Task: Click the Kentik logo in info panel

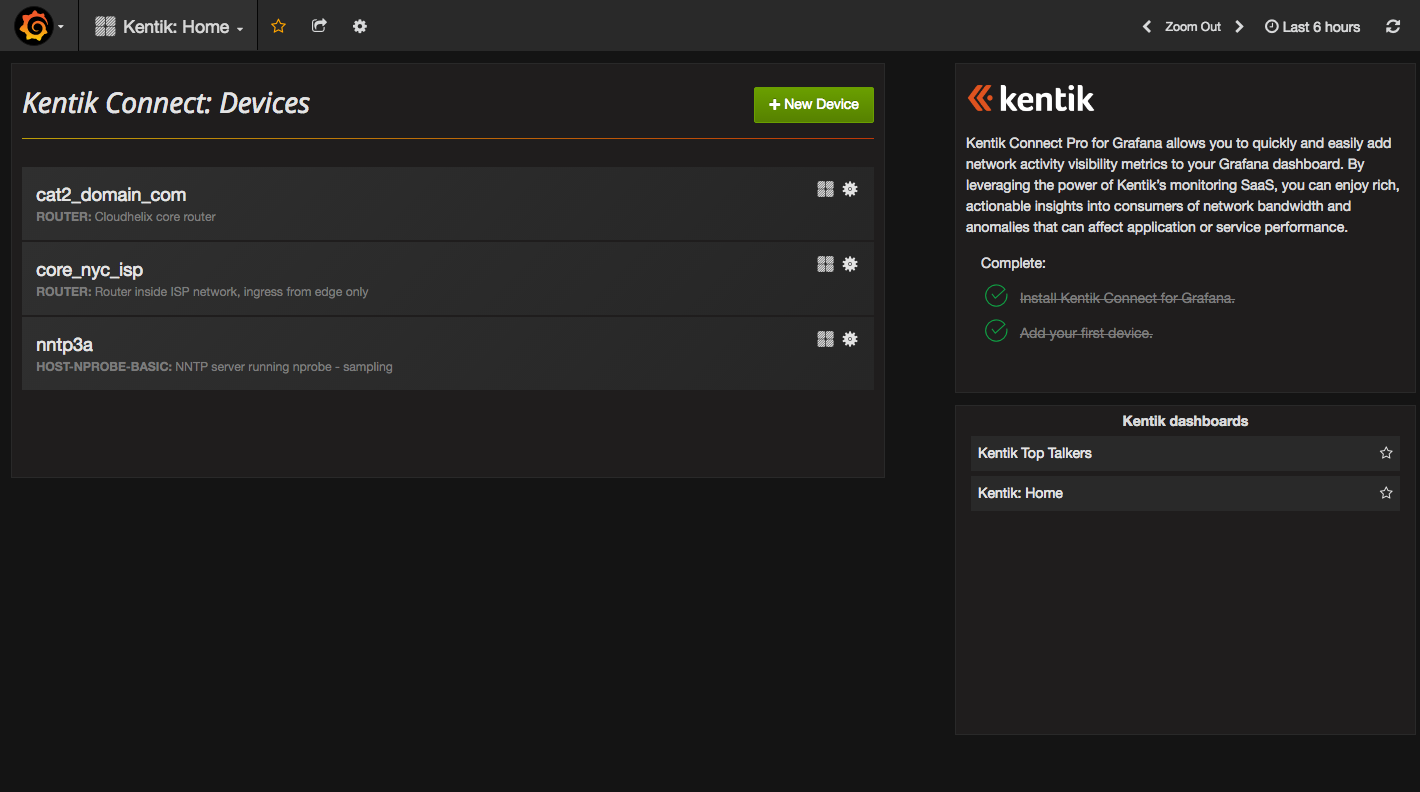Action: click(1030, 99)
